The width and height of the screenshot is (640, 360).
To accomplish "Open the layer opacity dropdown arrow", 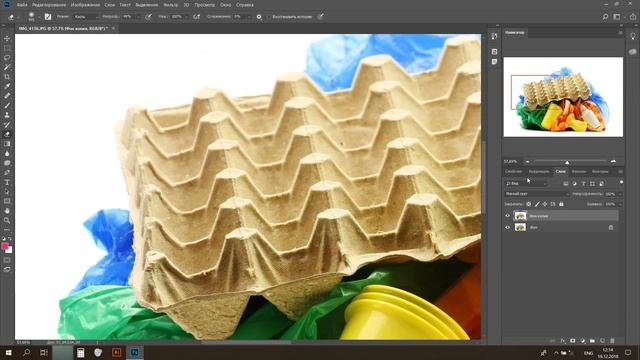I will 620,194.
